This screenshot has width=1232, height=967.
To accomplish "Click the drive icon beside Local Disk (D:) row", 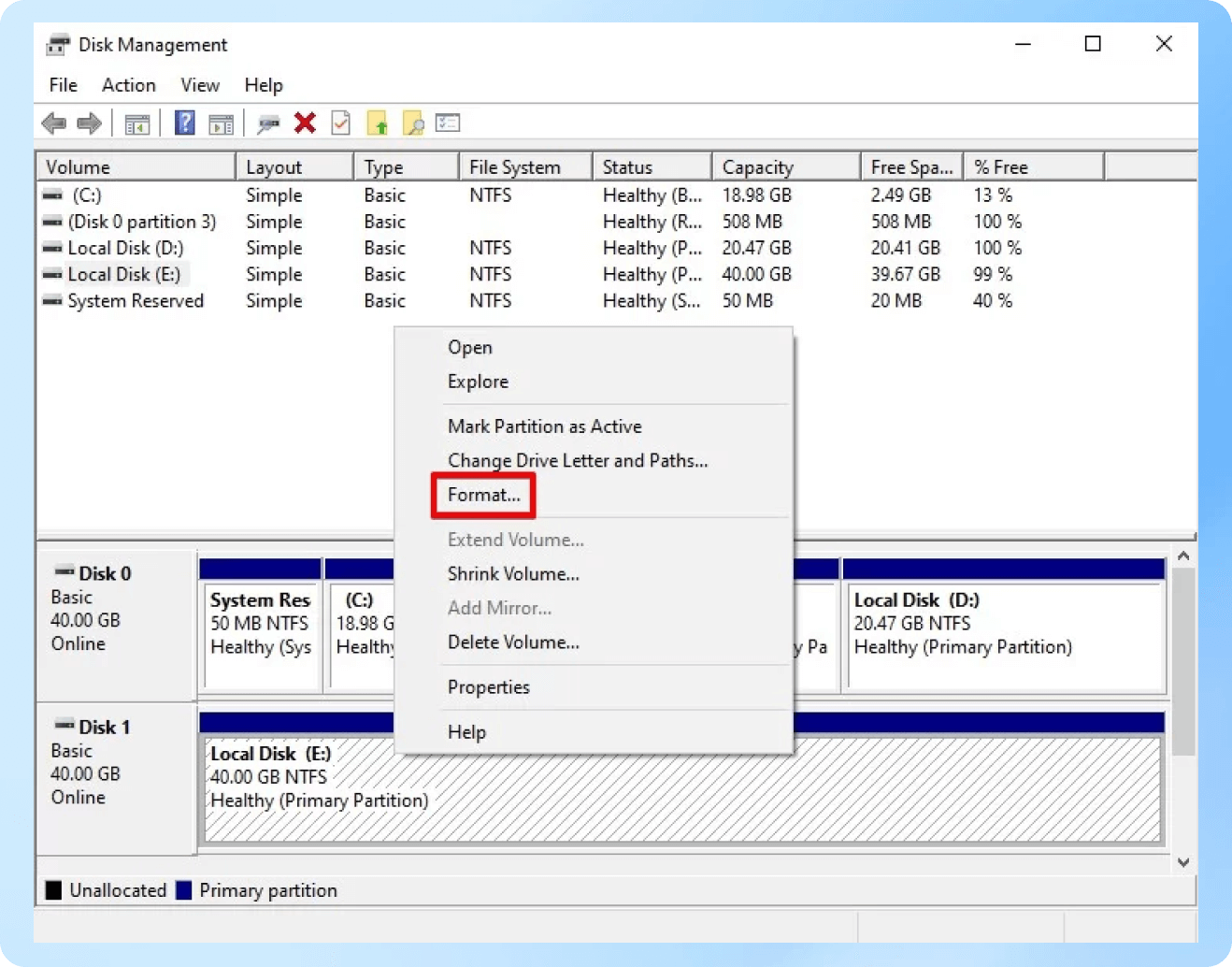I will pyautogui.click(x=53, y=248).
